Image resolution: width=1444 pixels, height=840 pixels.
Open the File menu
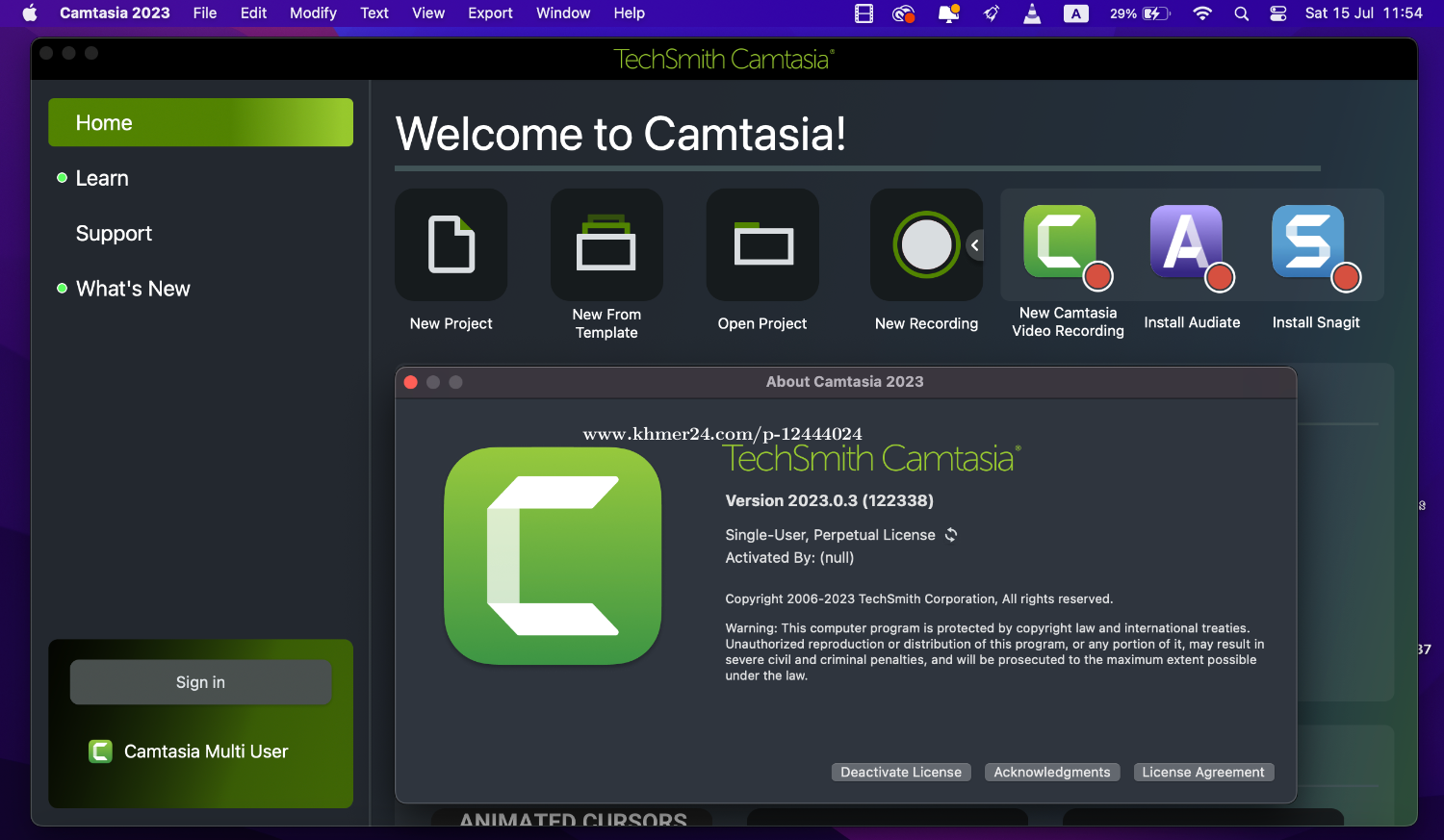205,13
